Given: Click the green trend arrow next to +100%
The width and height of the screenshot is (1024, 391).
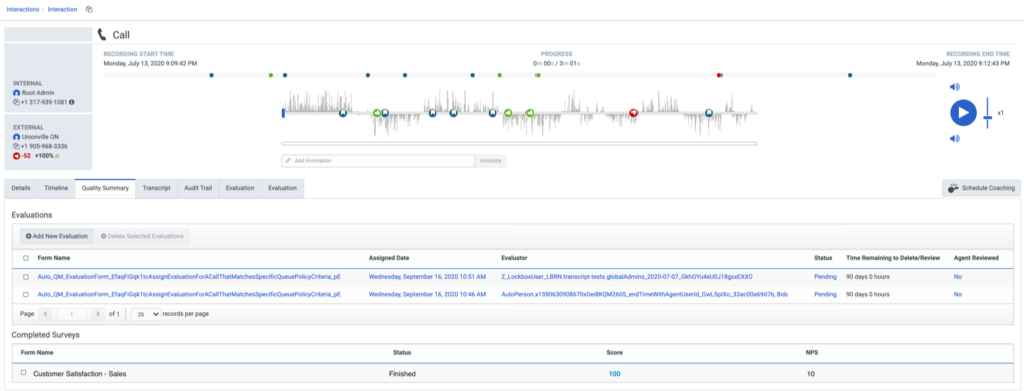Looking at the screenshot, I should pos(57,156).
